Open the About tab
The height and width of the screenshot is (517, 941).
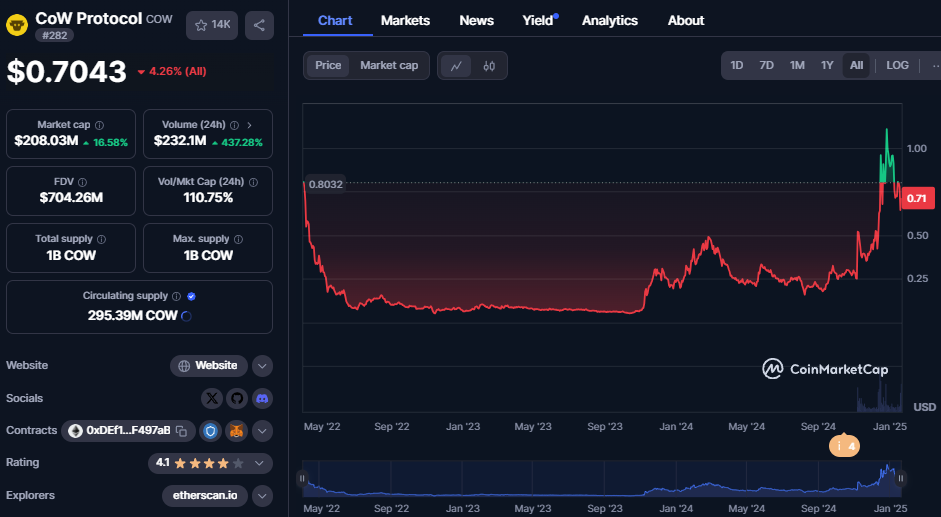point(686,20)
